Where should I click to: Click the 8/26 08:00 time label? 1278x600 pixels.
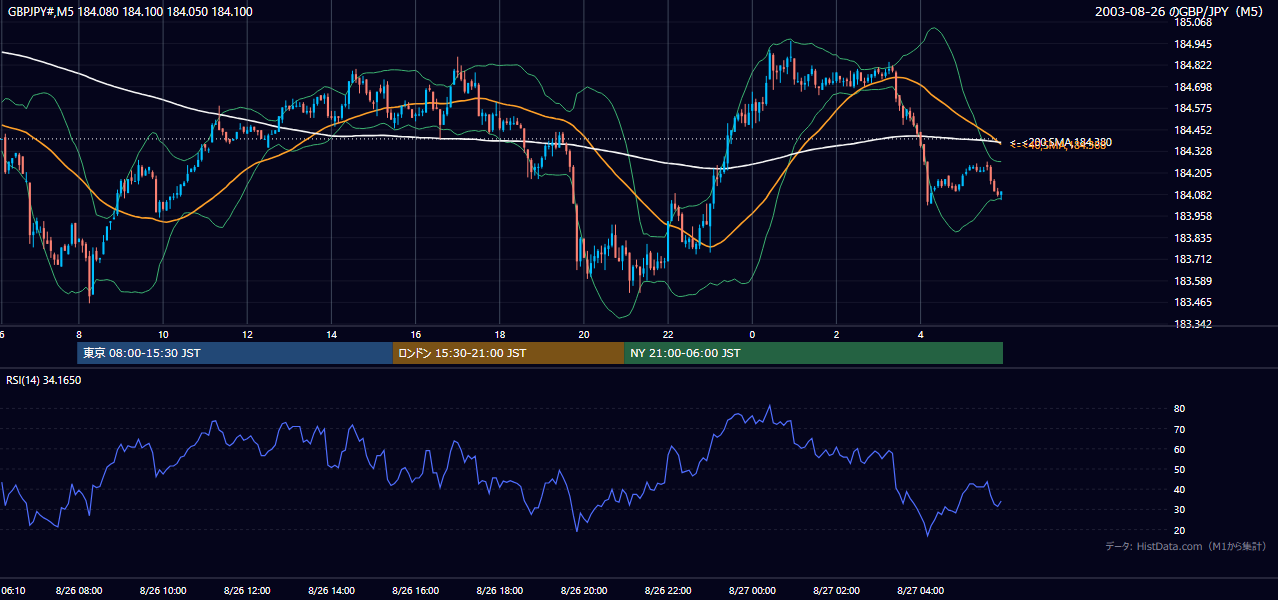[78, 591]
